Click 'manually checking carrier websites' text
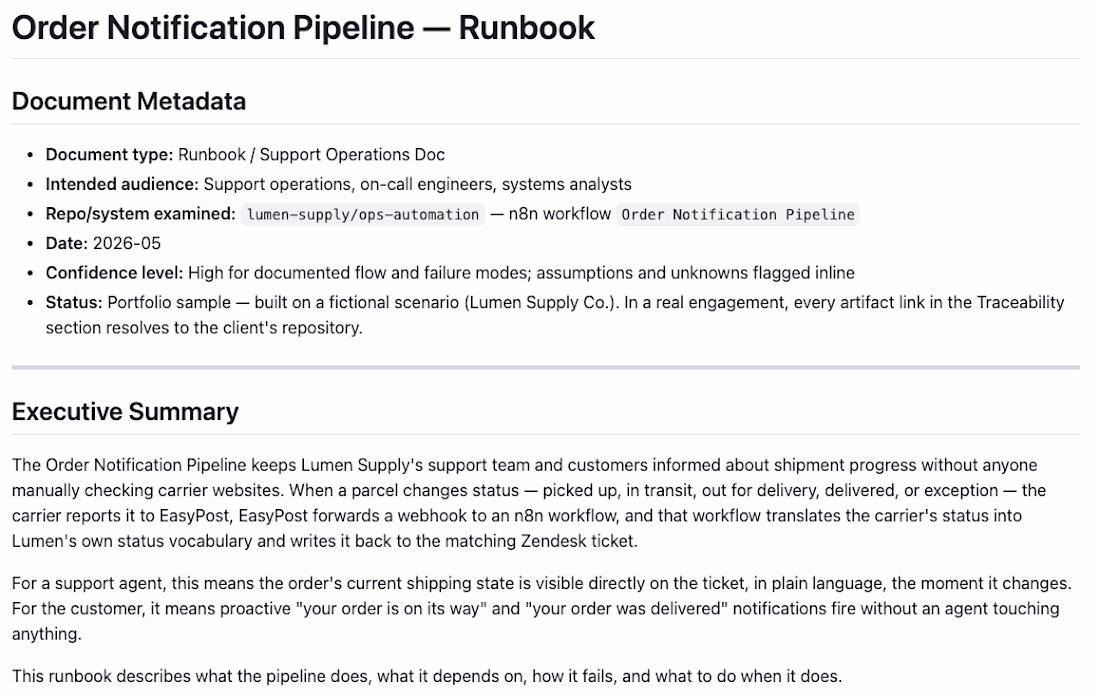 coord(148,490)
